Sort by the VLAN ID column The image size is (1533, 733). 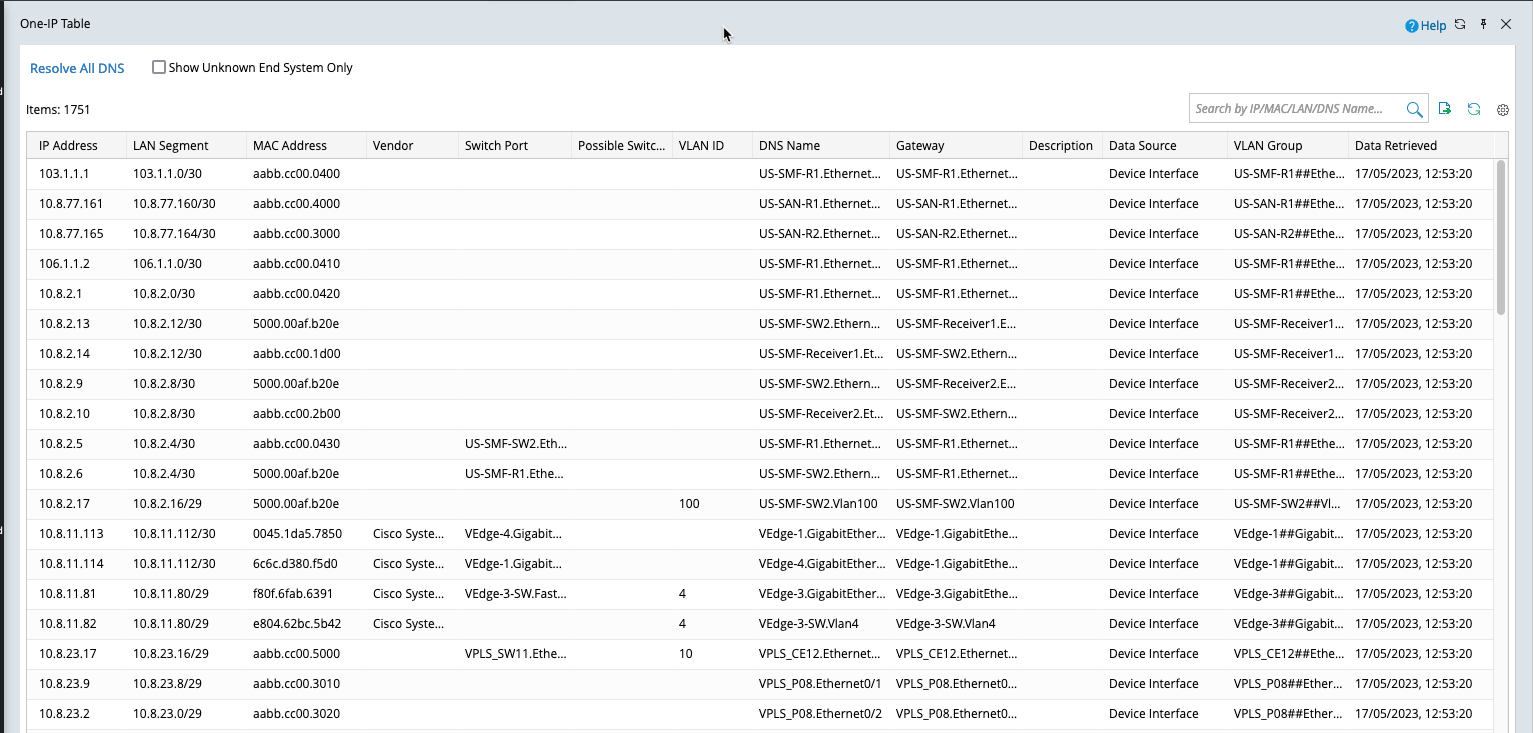point(701,145)
